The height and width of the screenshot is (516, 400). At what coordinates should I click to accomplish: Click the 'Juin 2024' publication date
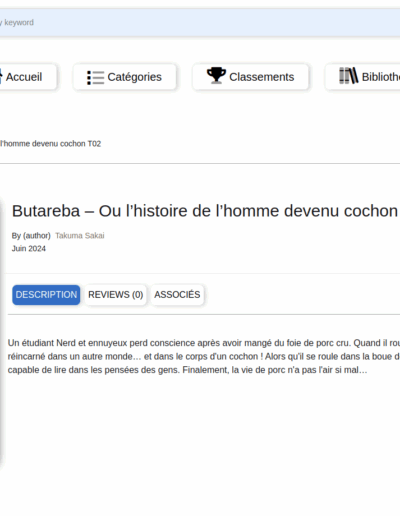[x=29, y=249]
